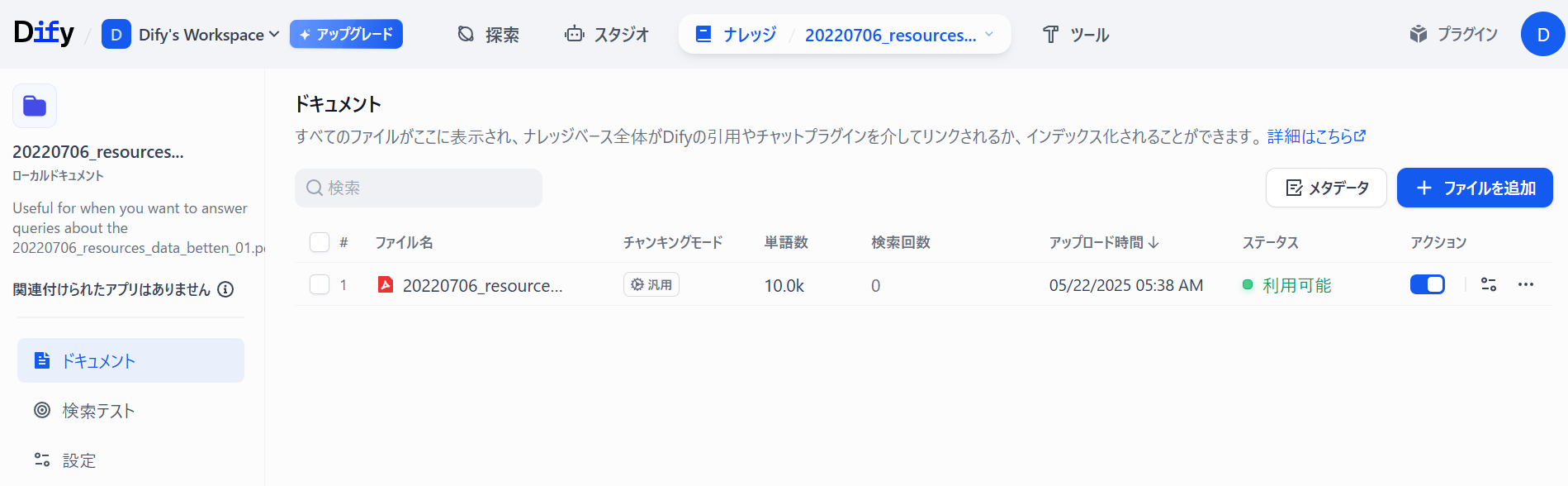Check the checkbox for document row 1

[320, 284]
